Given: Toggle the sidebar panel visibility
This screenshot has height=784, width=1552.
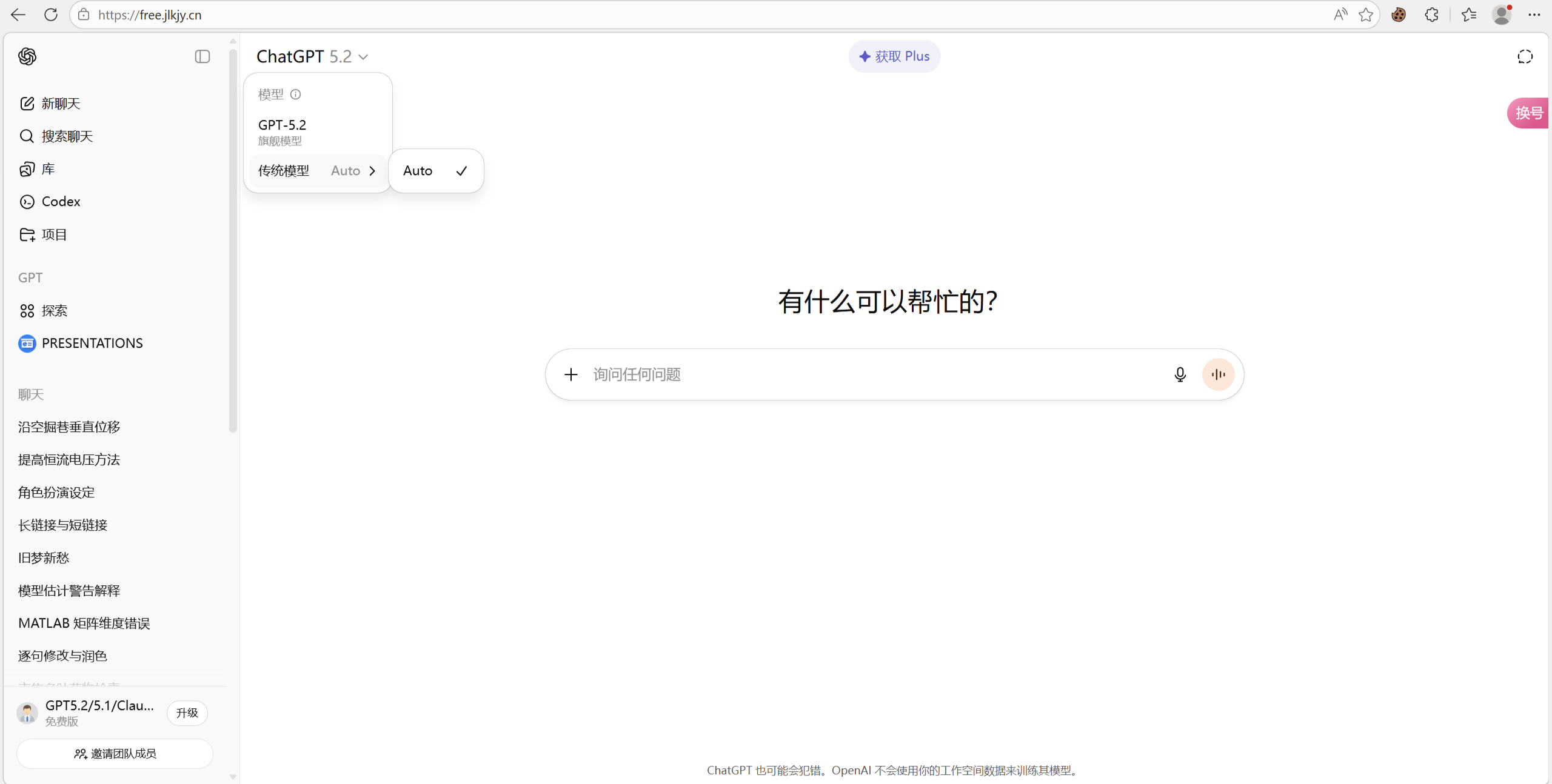Looking at the screenshot, I should [201, 56].
